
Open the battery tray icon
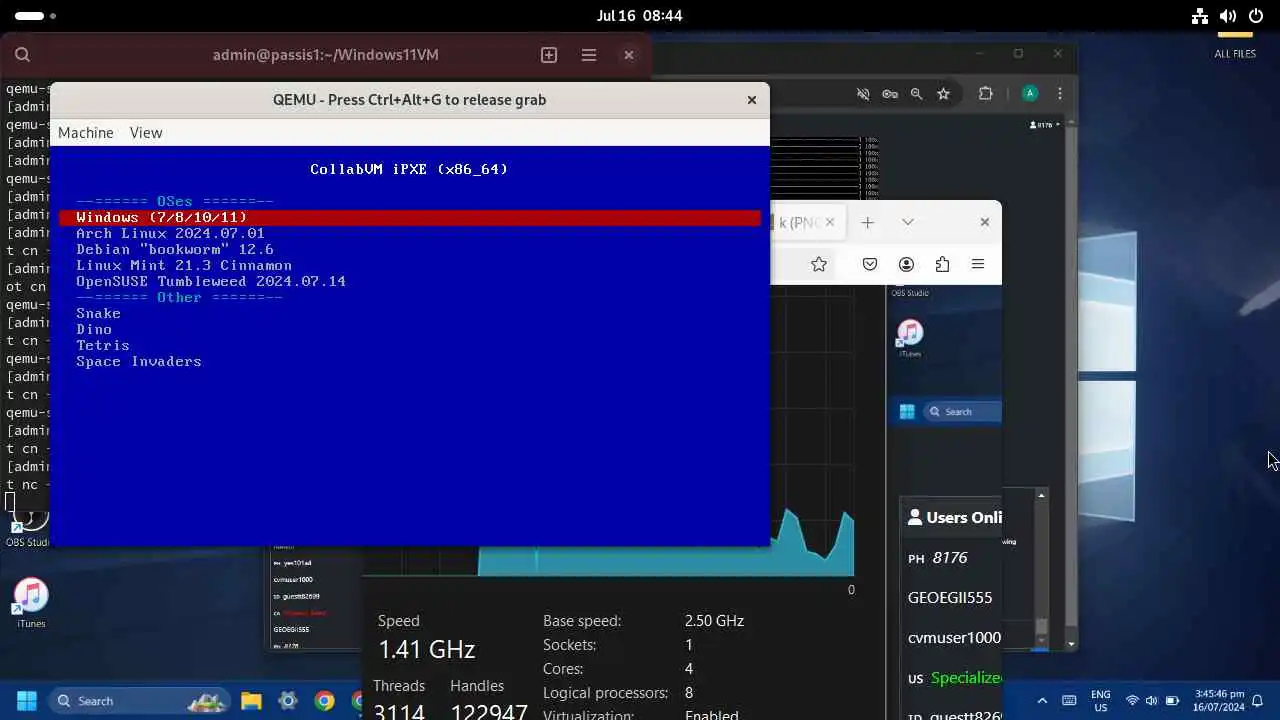(x=1172, y=701)
